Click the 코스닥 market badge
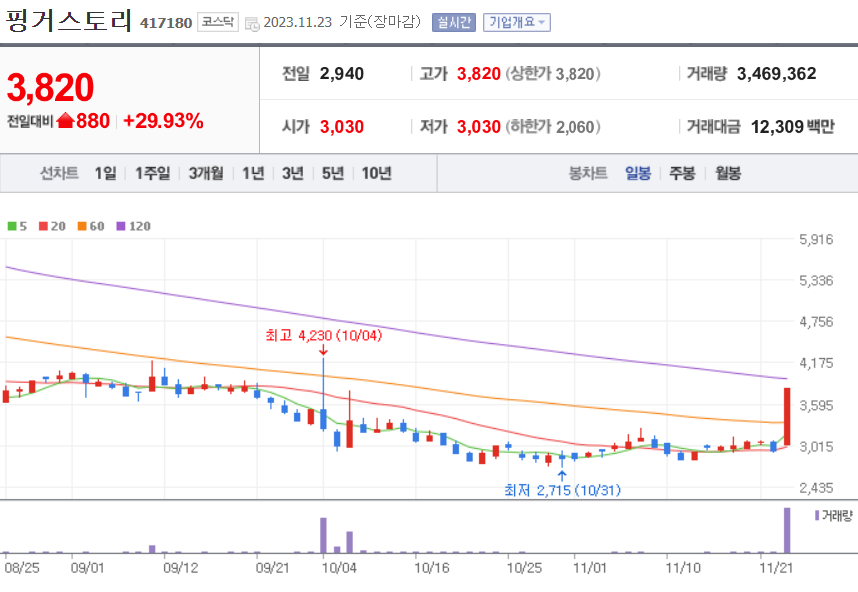Screen dimensions: 858x592 point(218,22)
